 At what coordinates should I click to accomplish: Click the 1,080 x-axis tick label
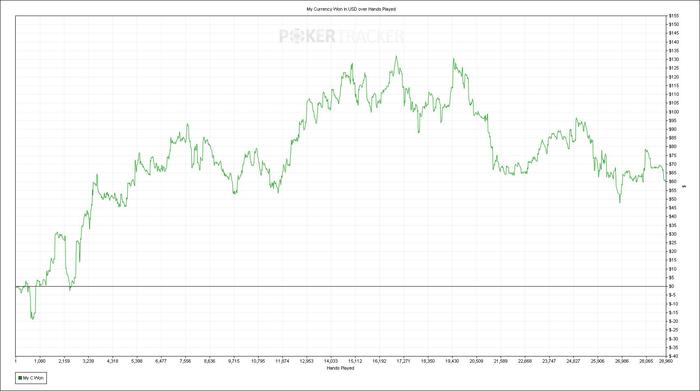point(40,361)
